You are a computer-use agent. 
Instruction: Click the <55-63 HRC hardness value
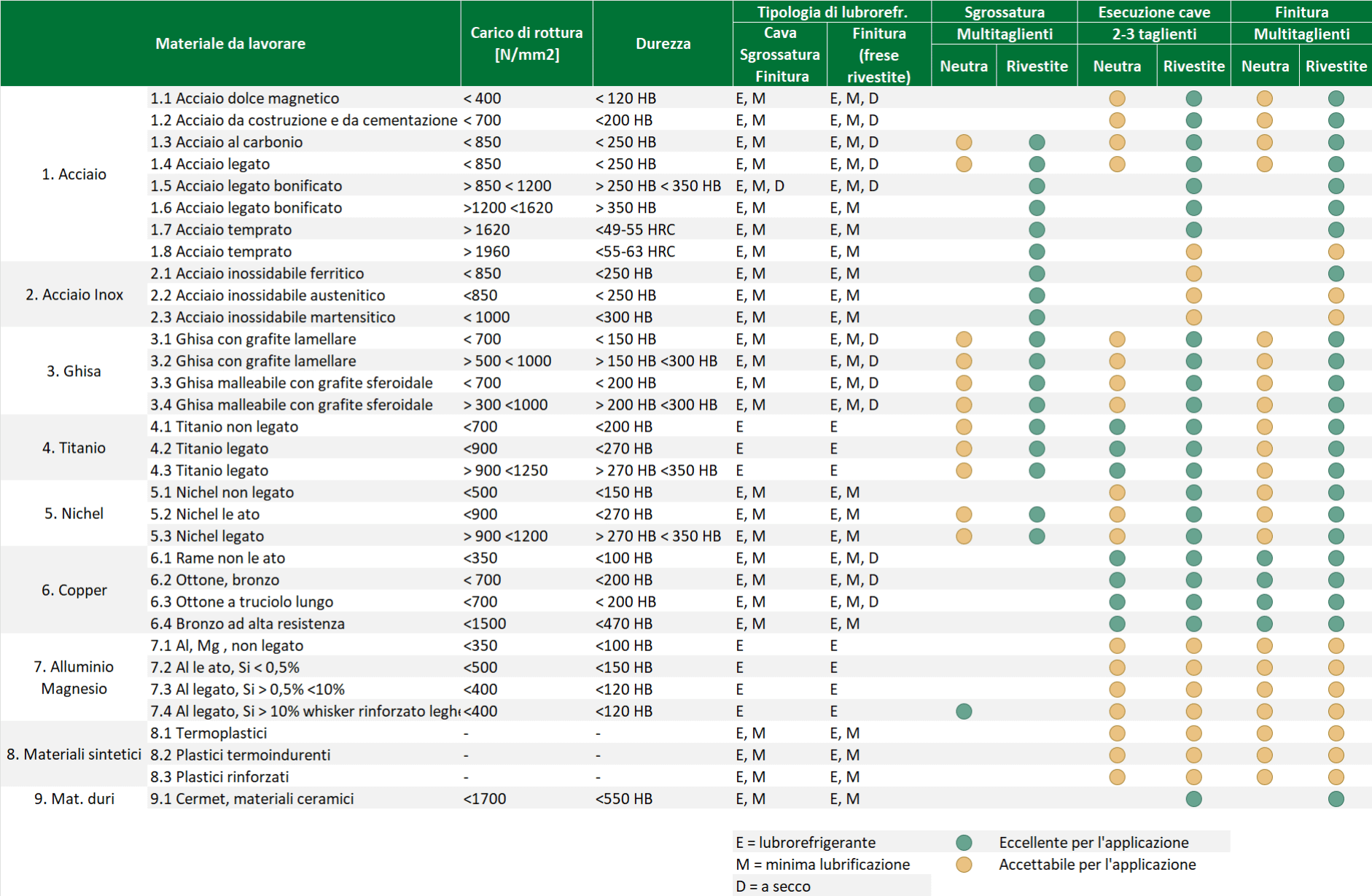[x=635, y=252]
